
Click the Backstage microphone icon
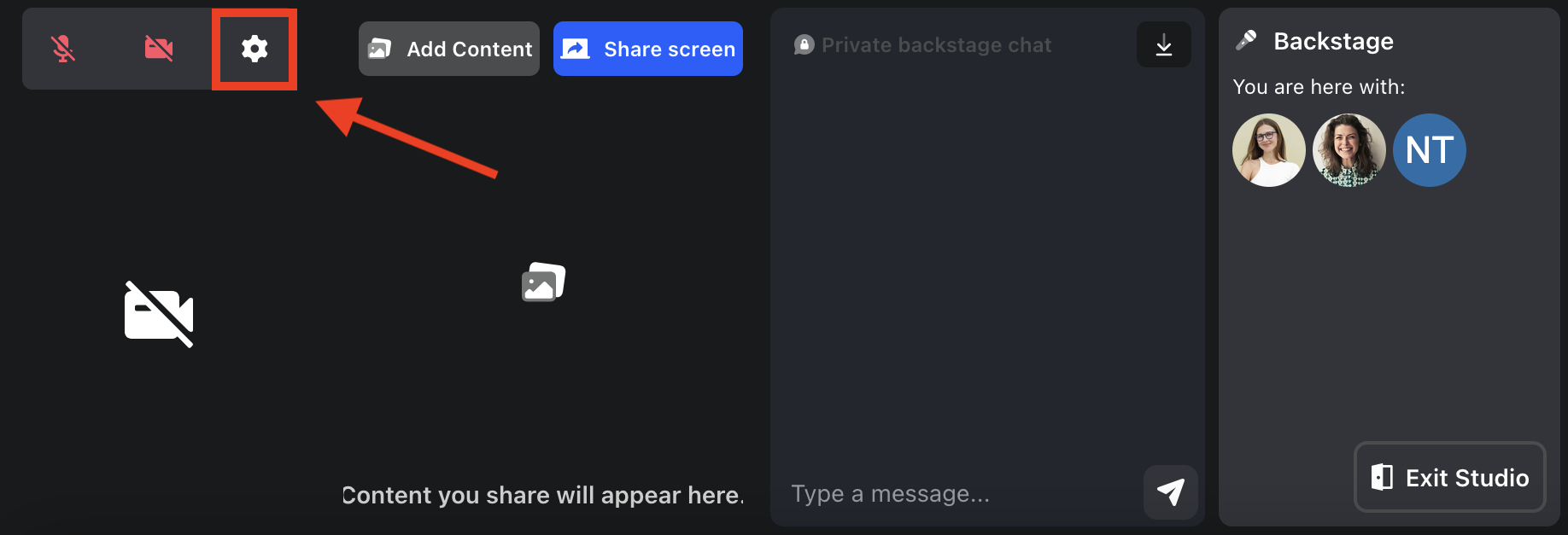pos(1246,40)
